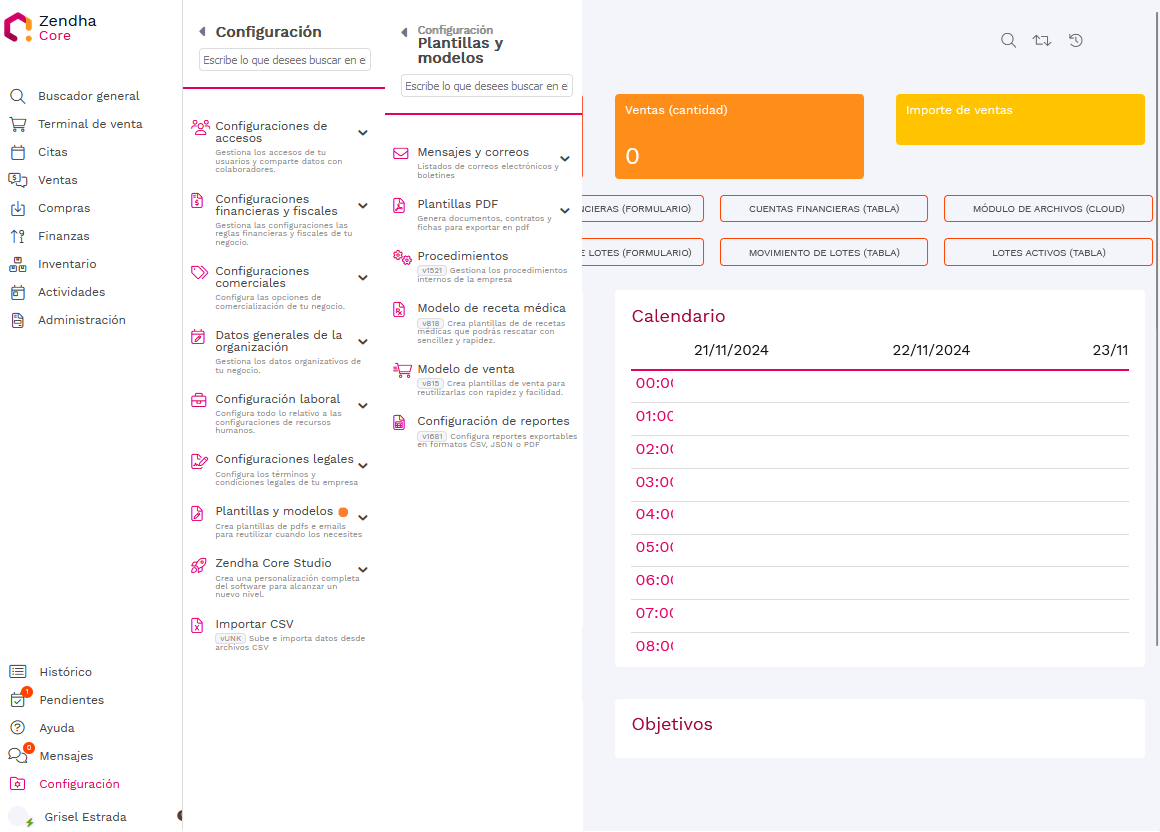Screen dimensions: 1160x832
Task: Click the Lotes Activos (Tabla) button
Action: coord(1048,252)
